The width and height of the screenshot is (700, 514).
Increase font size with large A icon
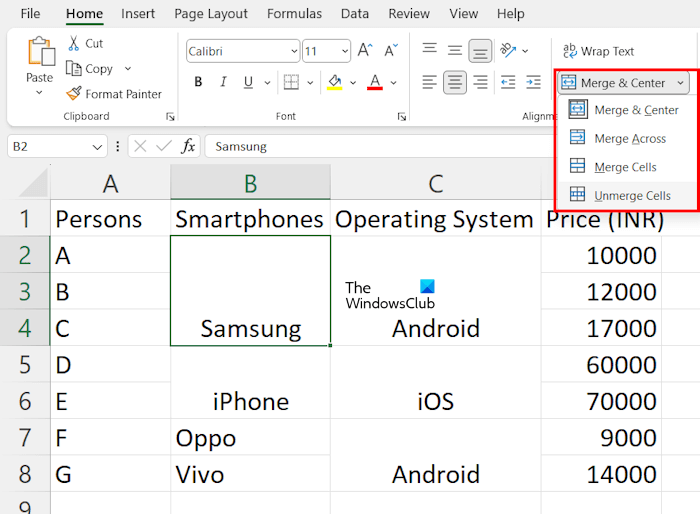(365, 50)
